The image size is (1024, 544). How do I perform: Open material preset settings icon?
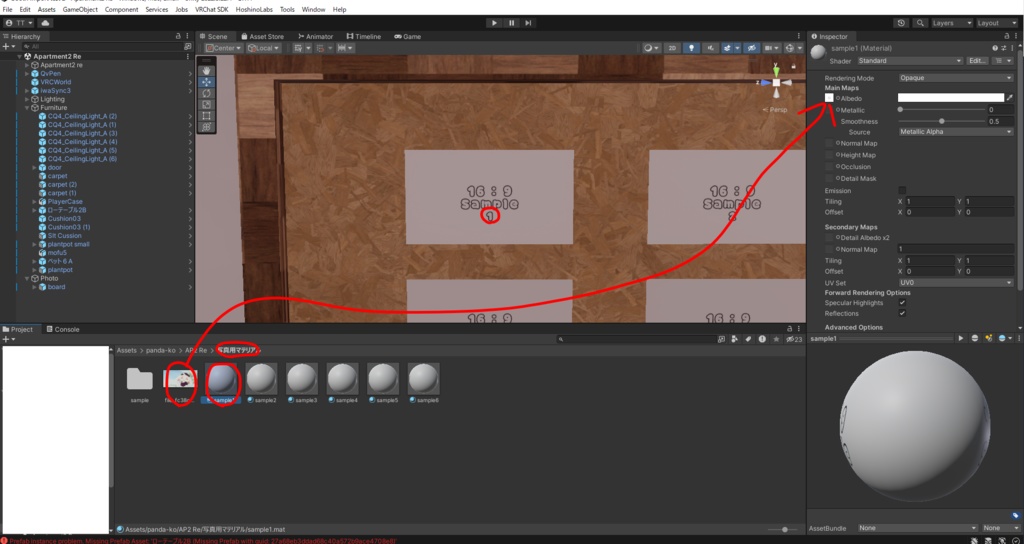[1003, 48]
